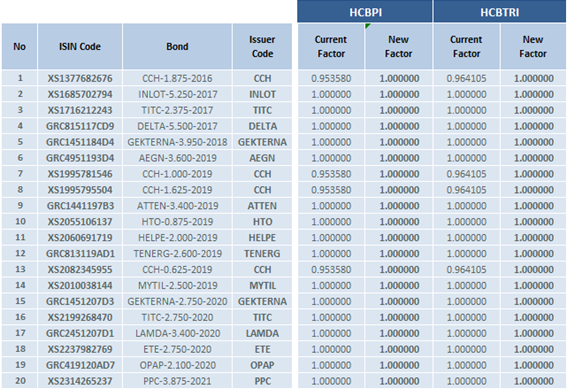The image size is (567, 389).
Task: Click bond cell ATTEN-3.400-2019
Action: (x=177, y=205)
